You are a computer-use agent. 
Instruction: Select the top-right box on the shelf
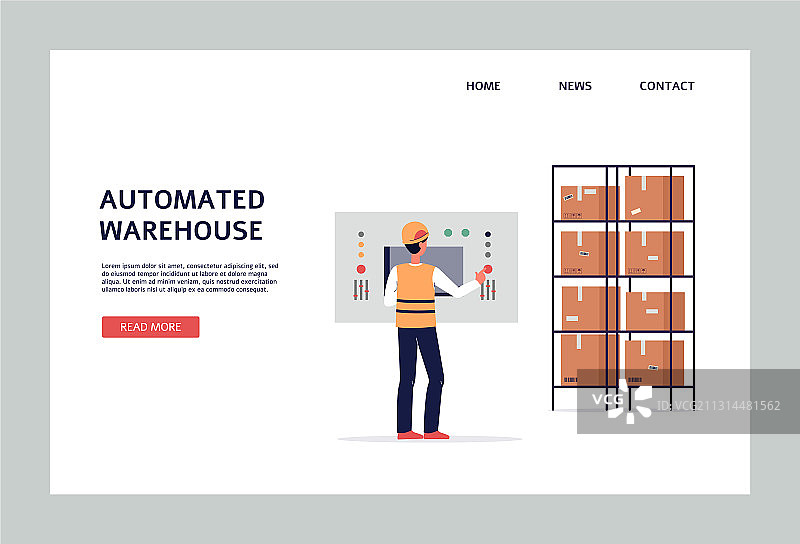click(654, 197)
